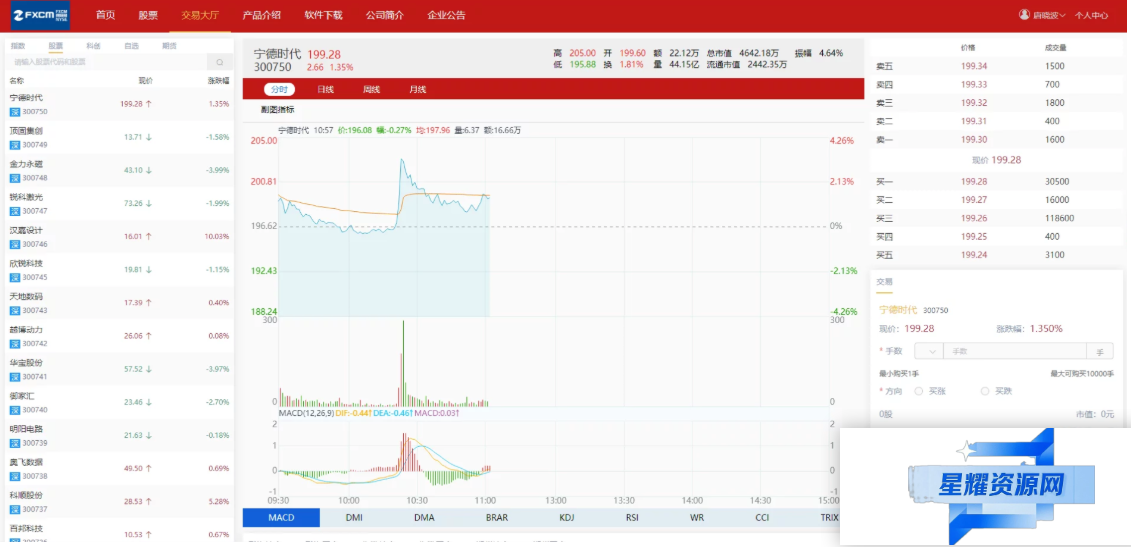Select the 周线 chart tab
The height and width of the screenshot is (547, 1131).
coord(371,89)
